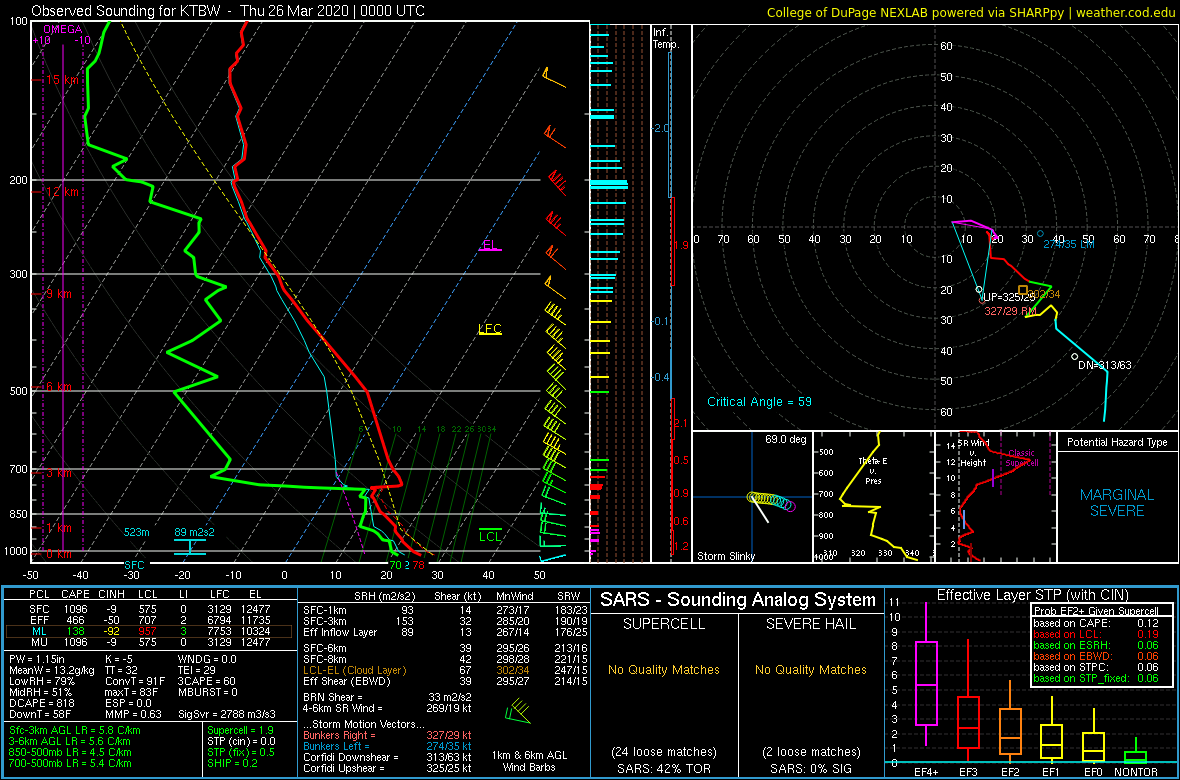Screen dimensions: 1180x780
Task: Select the 12 km height label
Action: [64, 192]
